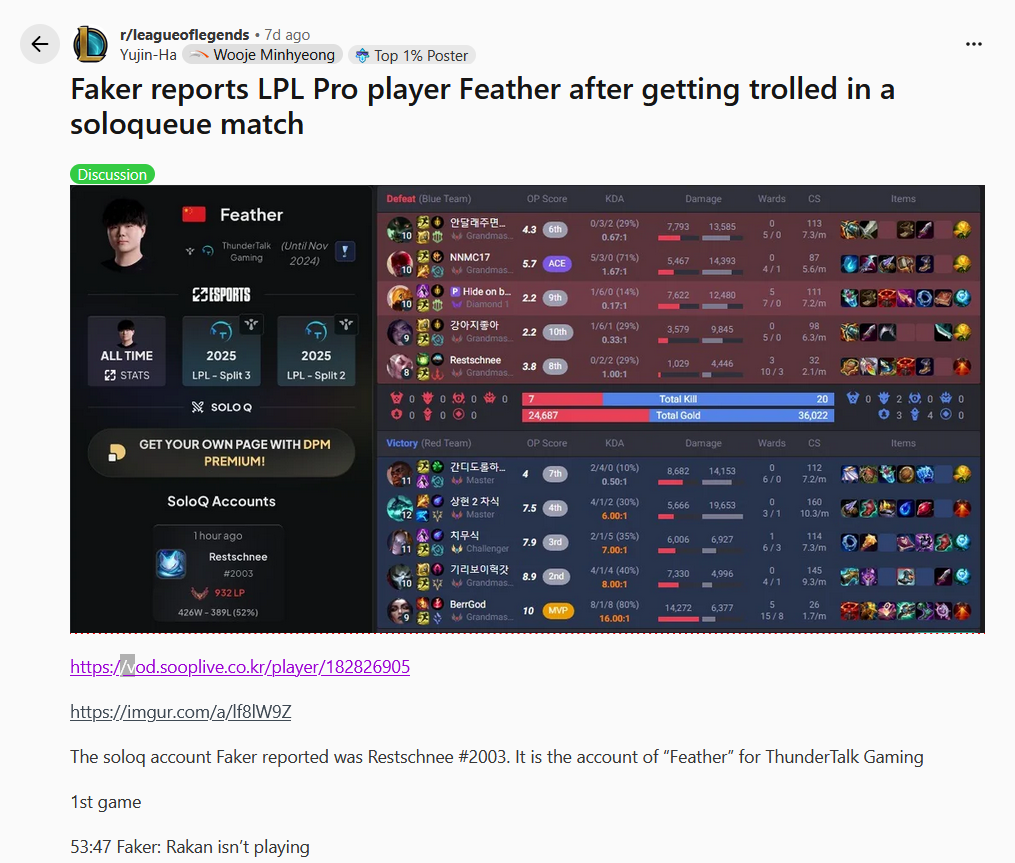Image resolution: width=1015 pixels, height=863 pixels.
Task: Click the MVP badge next to BerrGod
Action: pyautogui.click(x=557, y=611)
